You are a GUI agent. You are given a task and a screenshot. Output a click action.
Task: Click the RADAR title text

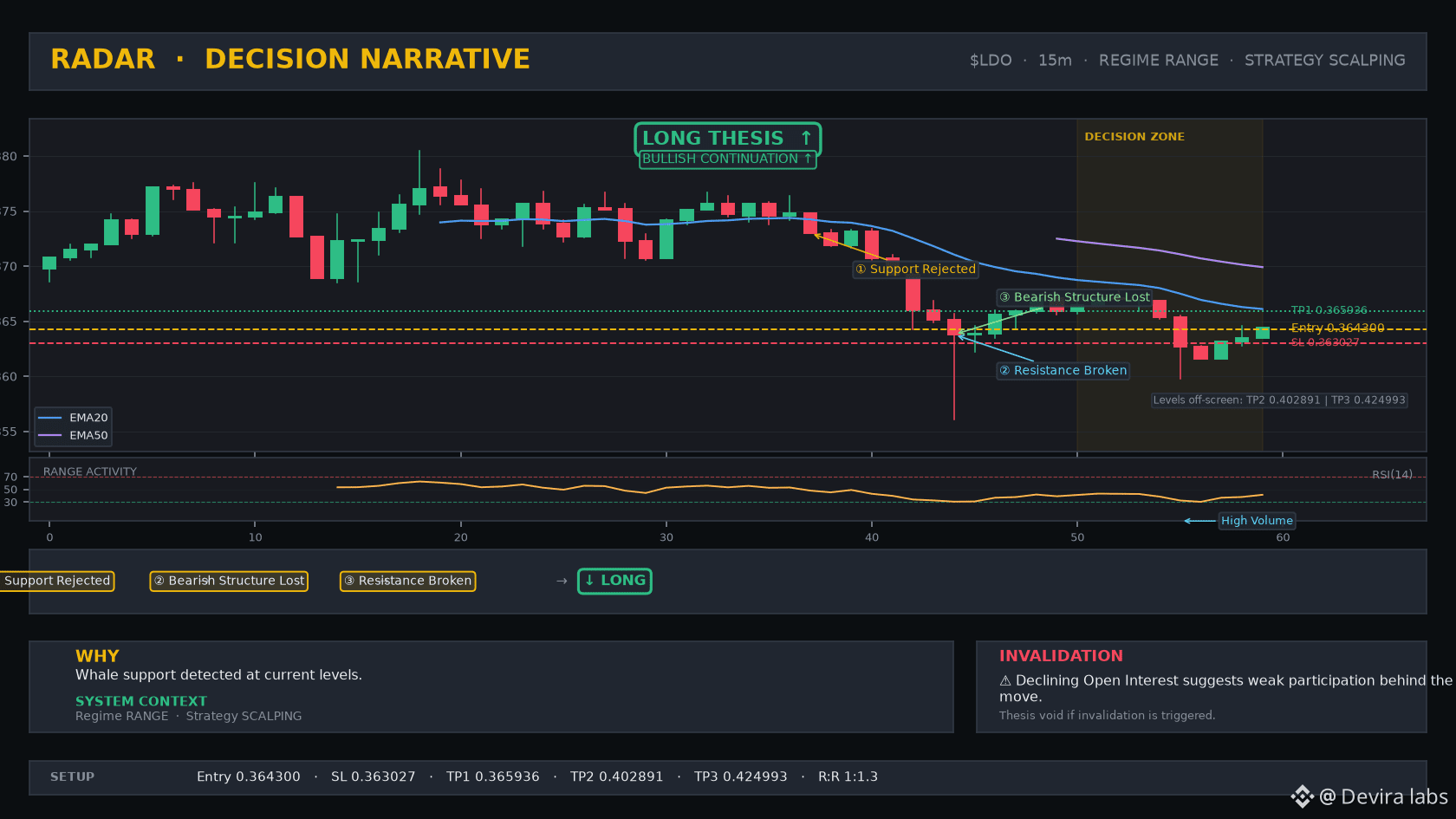pyautogui.click(x=103, y=59)
